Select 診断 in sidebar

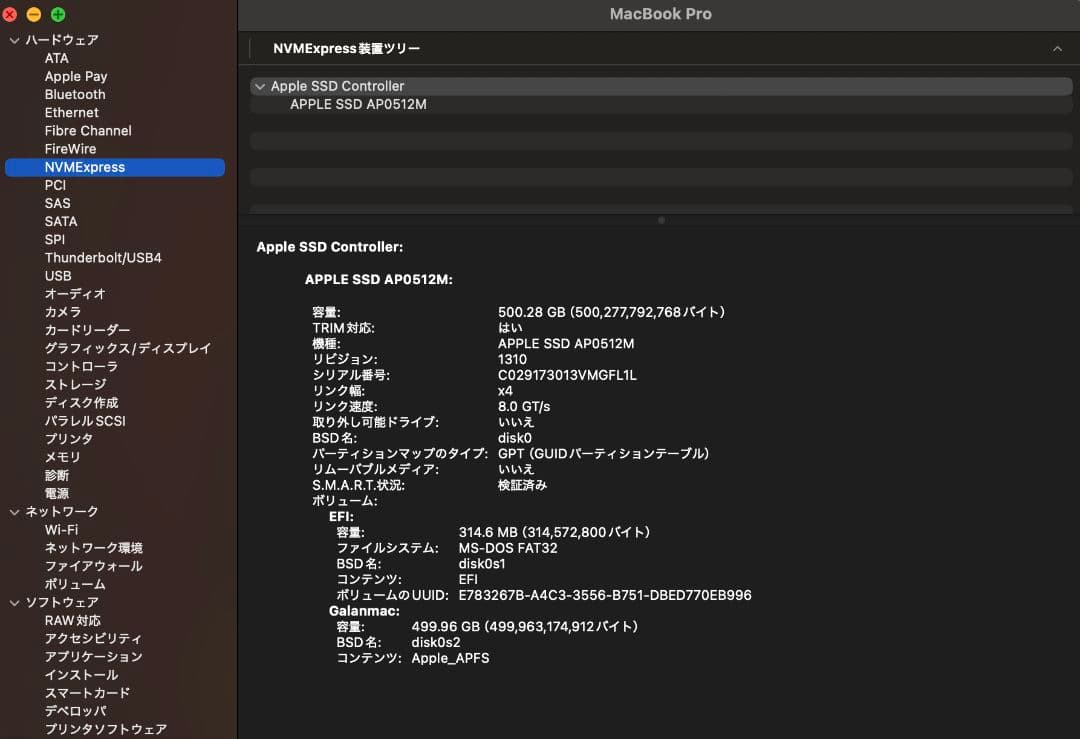pyautogui.click(x=56, y=475)
